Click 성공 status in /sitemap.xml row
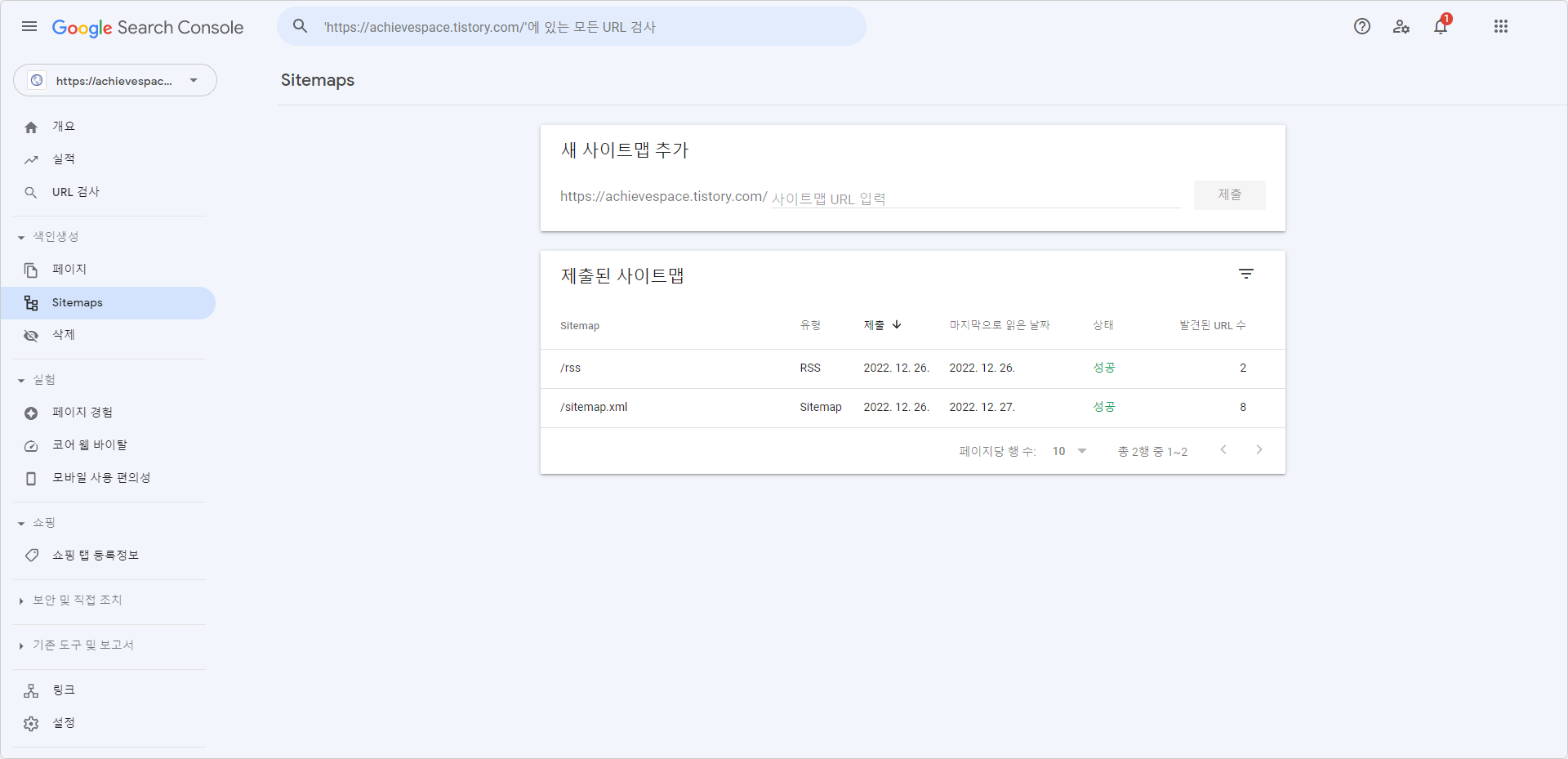Screen dimensions: 1568x759 (1104, 407)
